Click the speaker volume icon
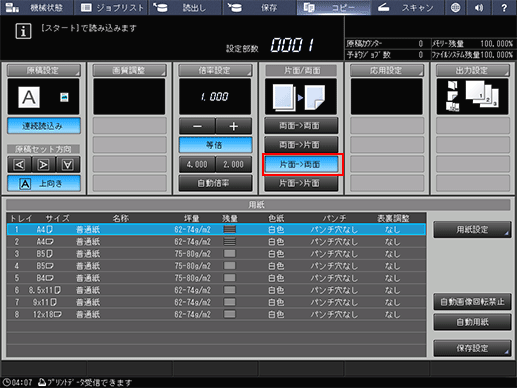 pyautogui.click(x=479, y=8)
